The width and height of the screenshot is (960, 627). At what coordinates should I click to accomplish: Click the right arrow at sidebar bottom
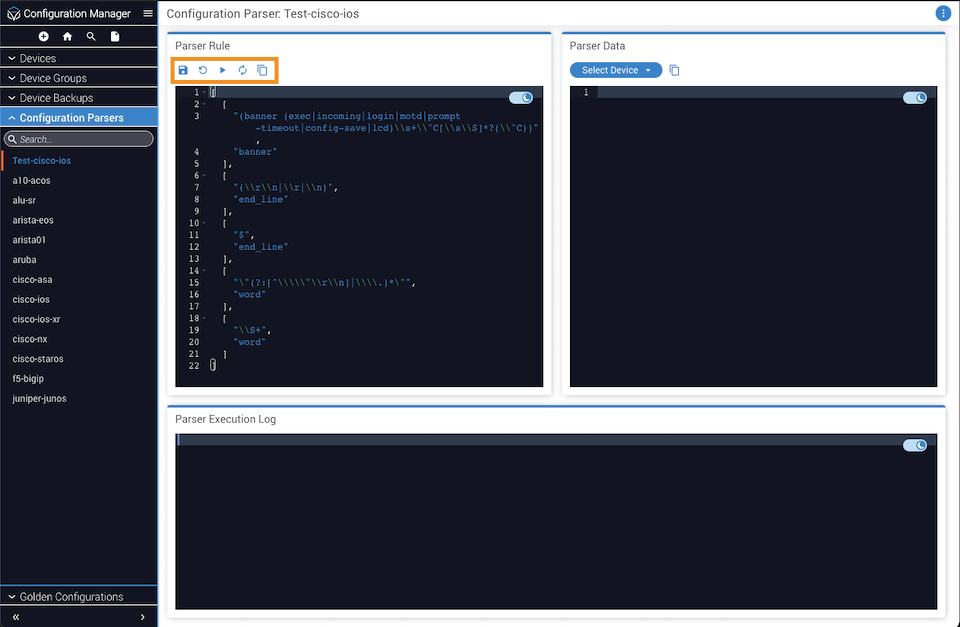pyautogui.click(x=143, y=617)
